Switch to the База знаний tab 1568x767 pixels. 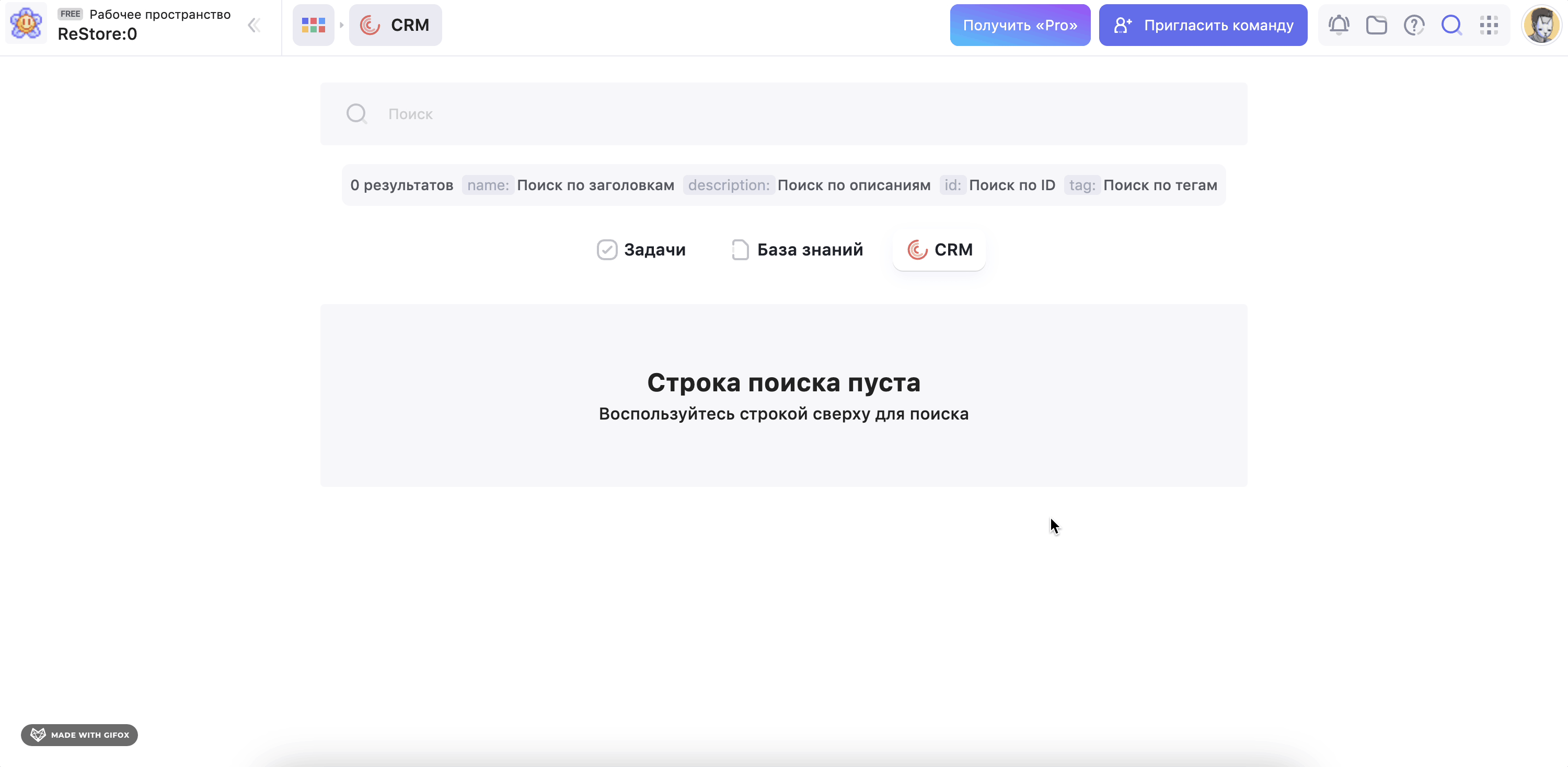point(798,249)
